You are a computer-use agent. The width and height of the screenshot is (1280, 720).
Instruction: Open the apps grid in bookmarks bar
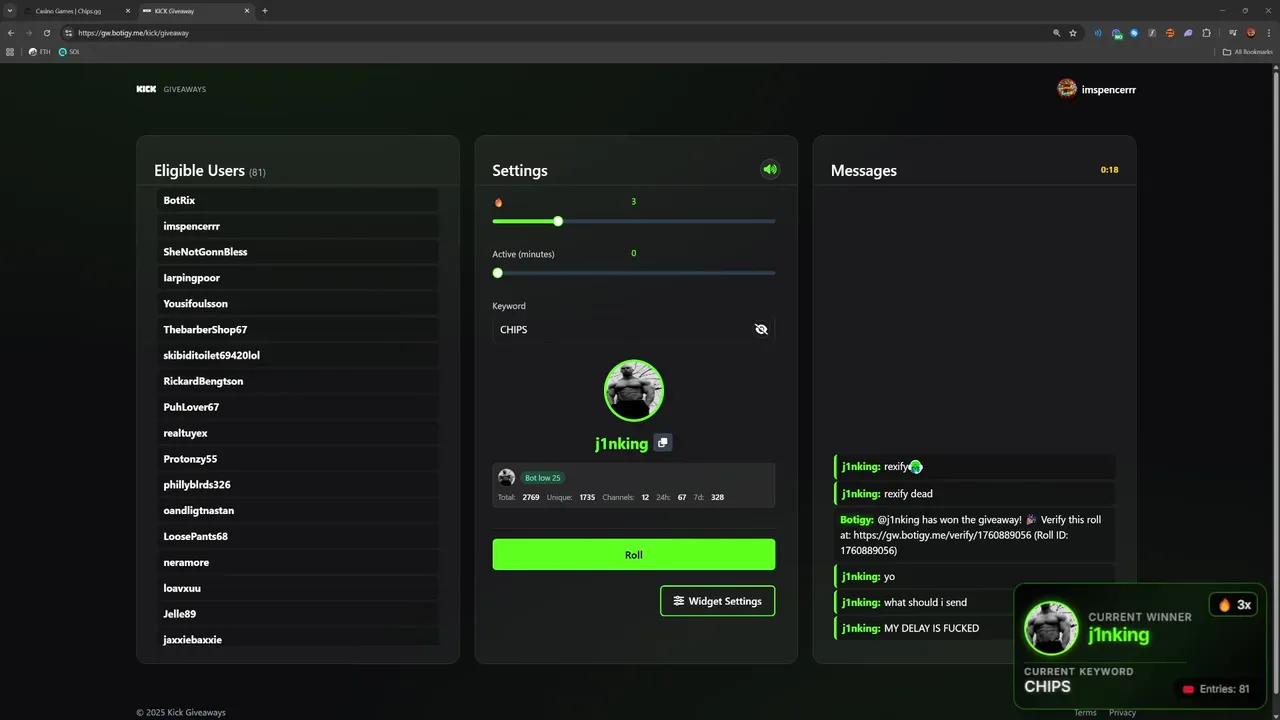click(10, 52)
